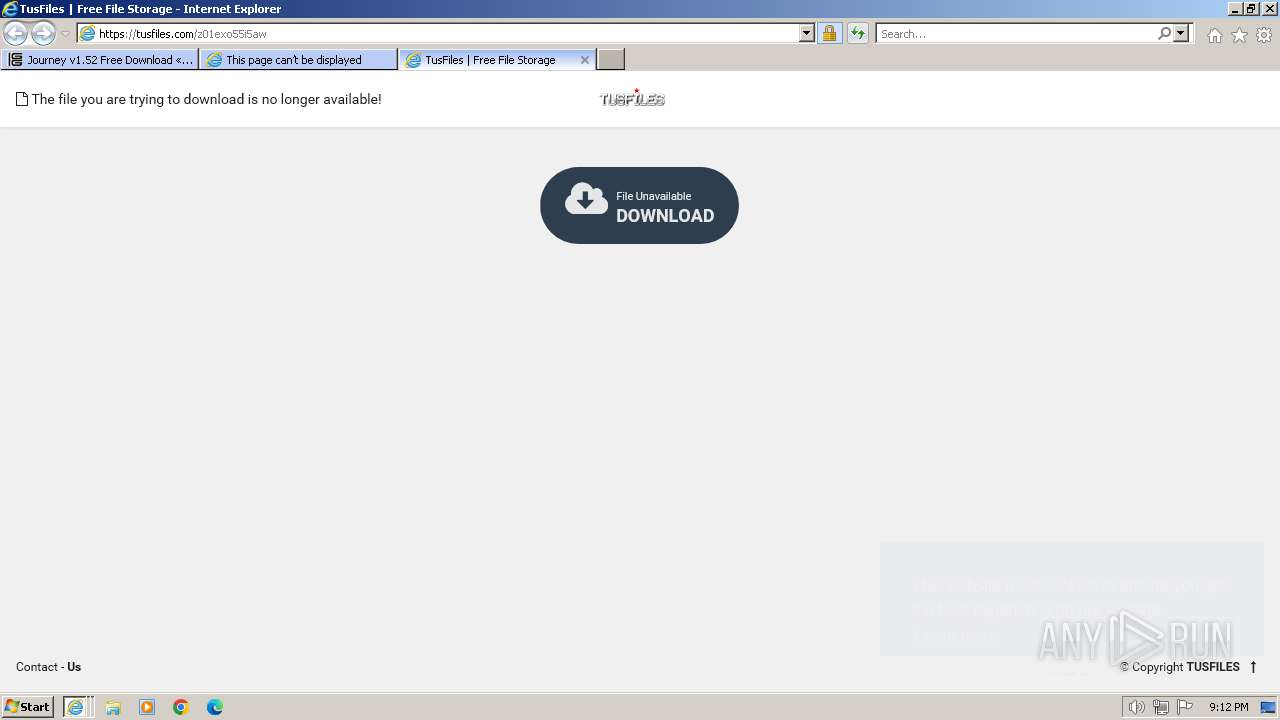The image size is (1280, 720).
Task: Click the TUSFILES copyright link
Action: coord(1213,667)
